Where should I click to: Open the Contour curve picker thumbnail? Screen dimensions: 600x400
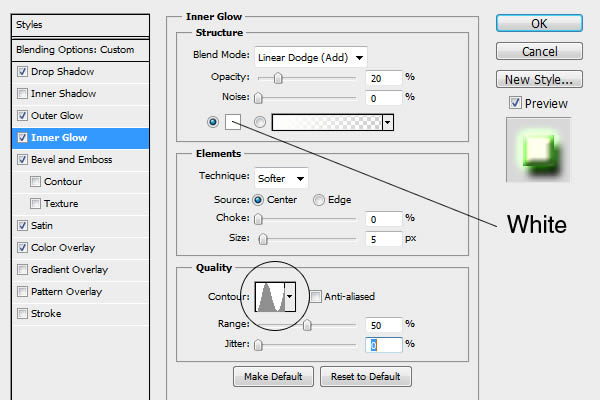[x=270, y=297]
